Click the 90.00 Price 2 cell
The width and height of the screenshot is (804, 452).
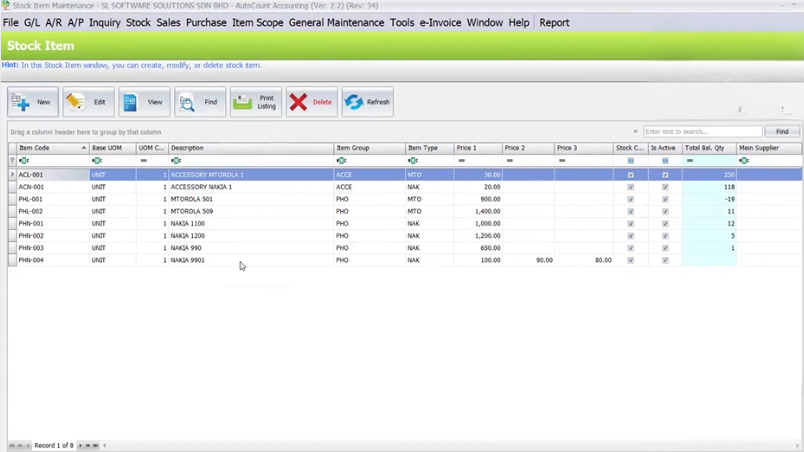(528, 260)
